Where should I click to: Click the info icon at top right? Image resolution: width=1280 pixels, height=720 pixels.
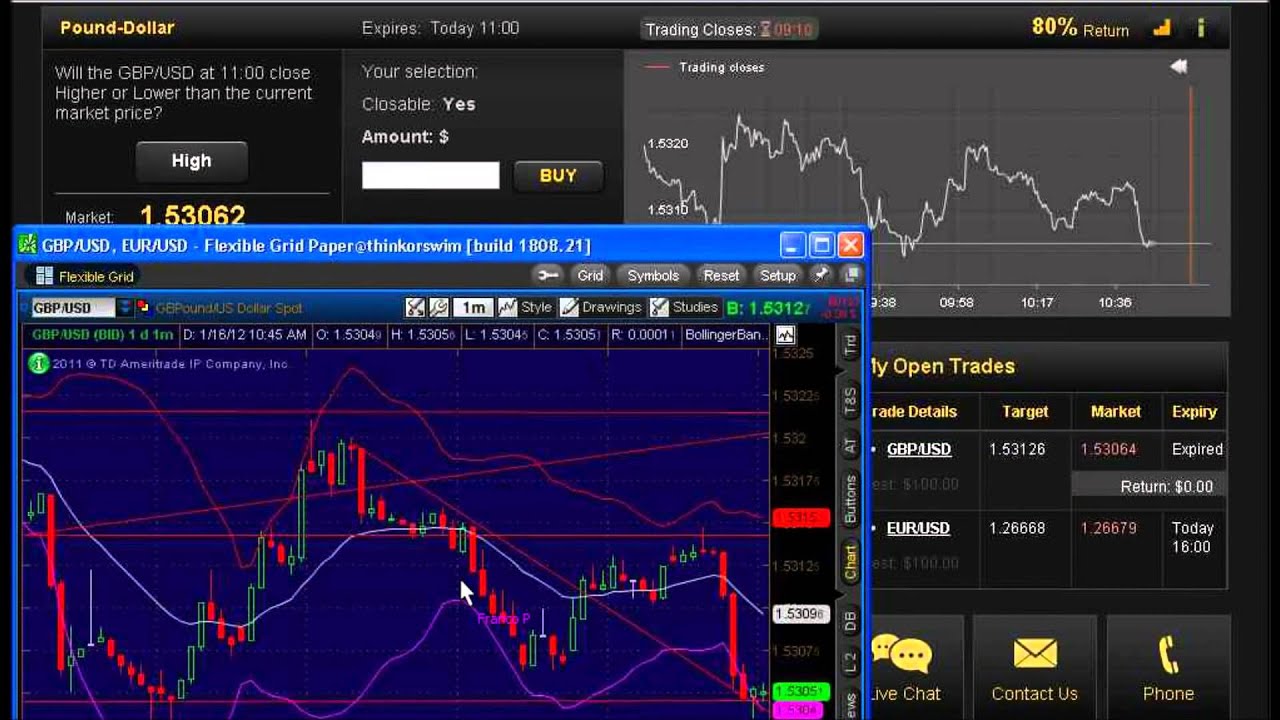[1200, 28]
